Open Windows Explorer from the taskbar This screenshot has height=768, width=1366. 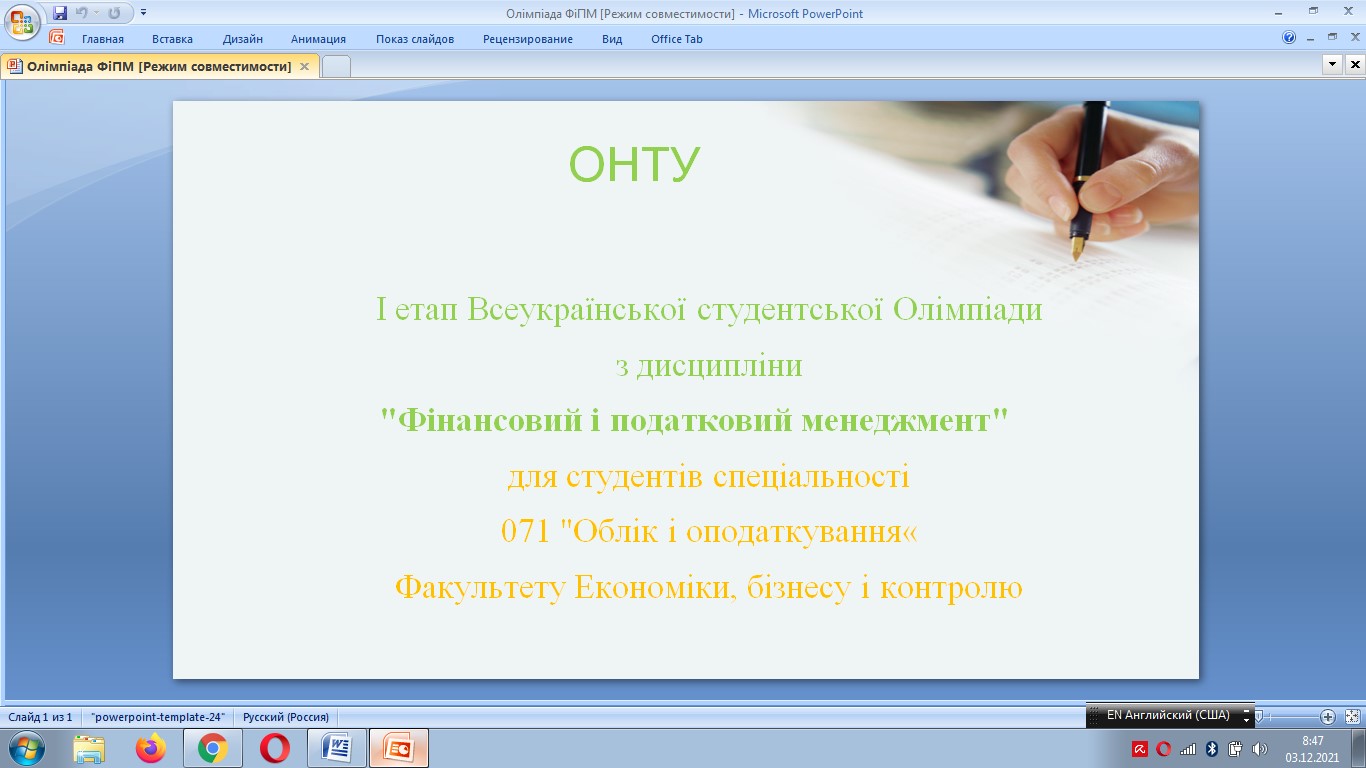(x=89, y=748)
